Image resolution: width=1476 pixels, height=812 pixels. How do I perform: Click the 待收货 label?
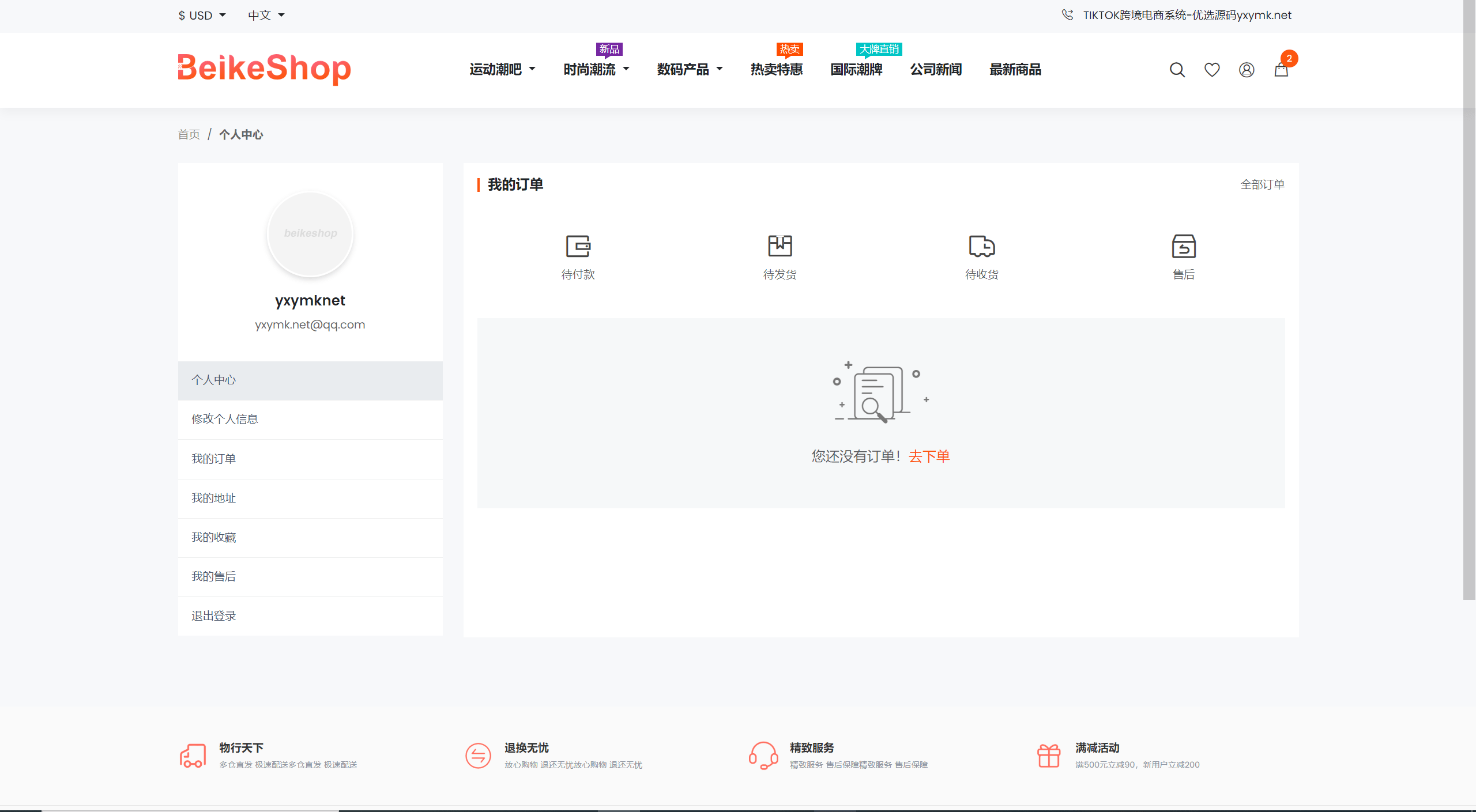click(x=982, y=275)
